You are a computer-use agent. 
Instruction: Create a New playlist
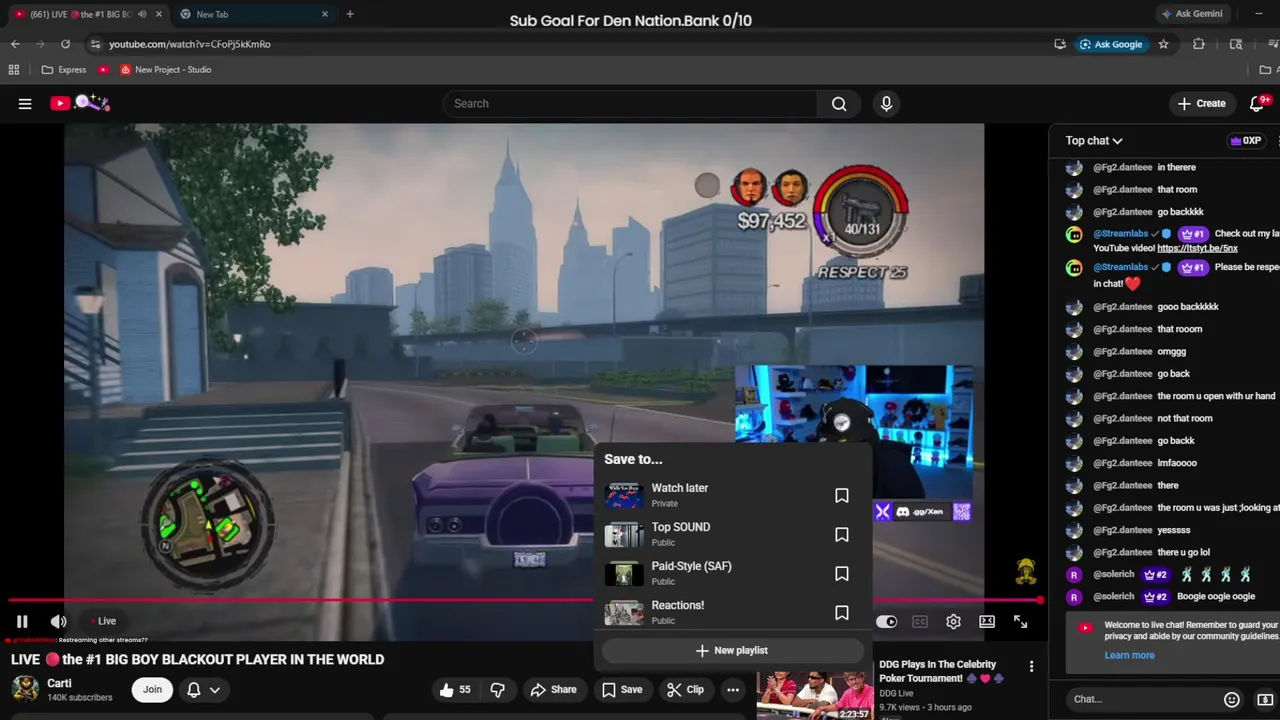pyautogui.click(x=732, y=650)
